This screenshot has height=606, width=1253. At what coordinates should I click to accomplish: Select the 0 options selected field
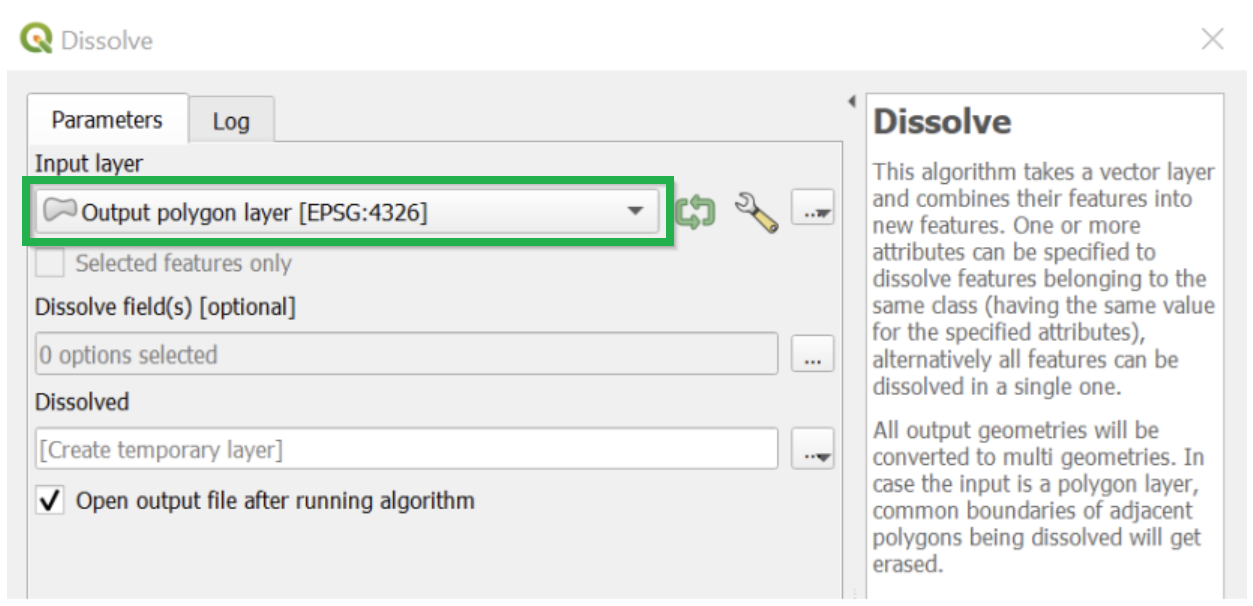(400, 352)
